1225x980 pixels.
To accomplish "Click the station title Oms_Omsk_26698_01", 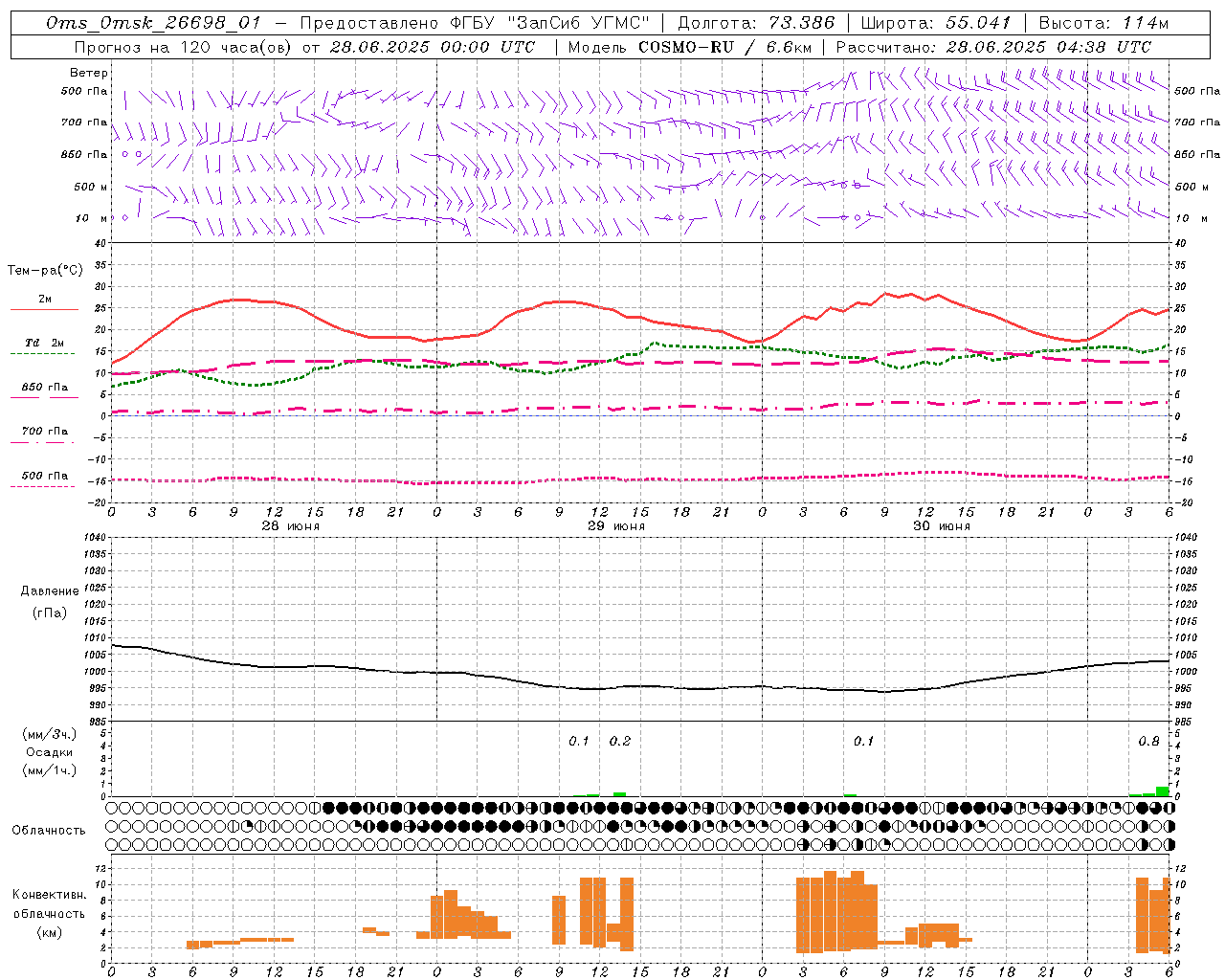I will (153, 23).
